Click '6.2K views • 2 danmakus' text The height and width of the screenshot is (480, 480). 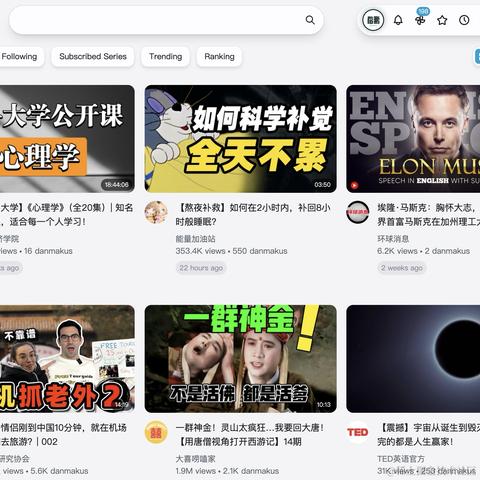click(424, 251)
